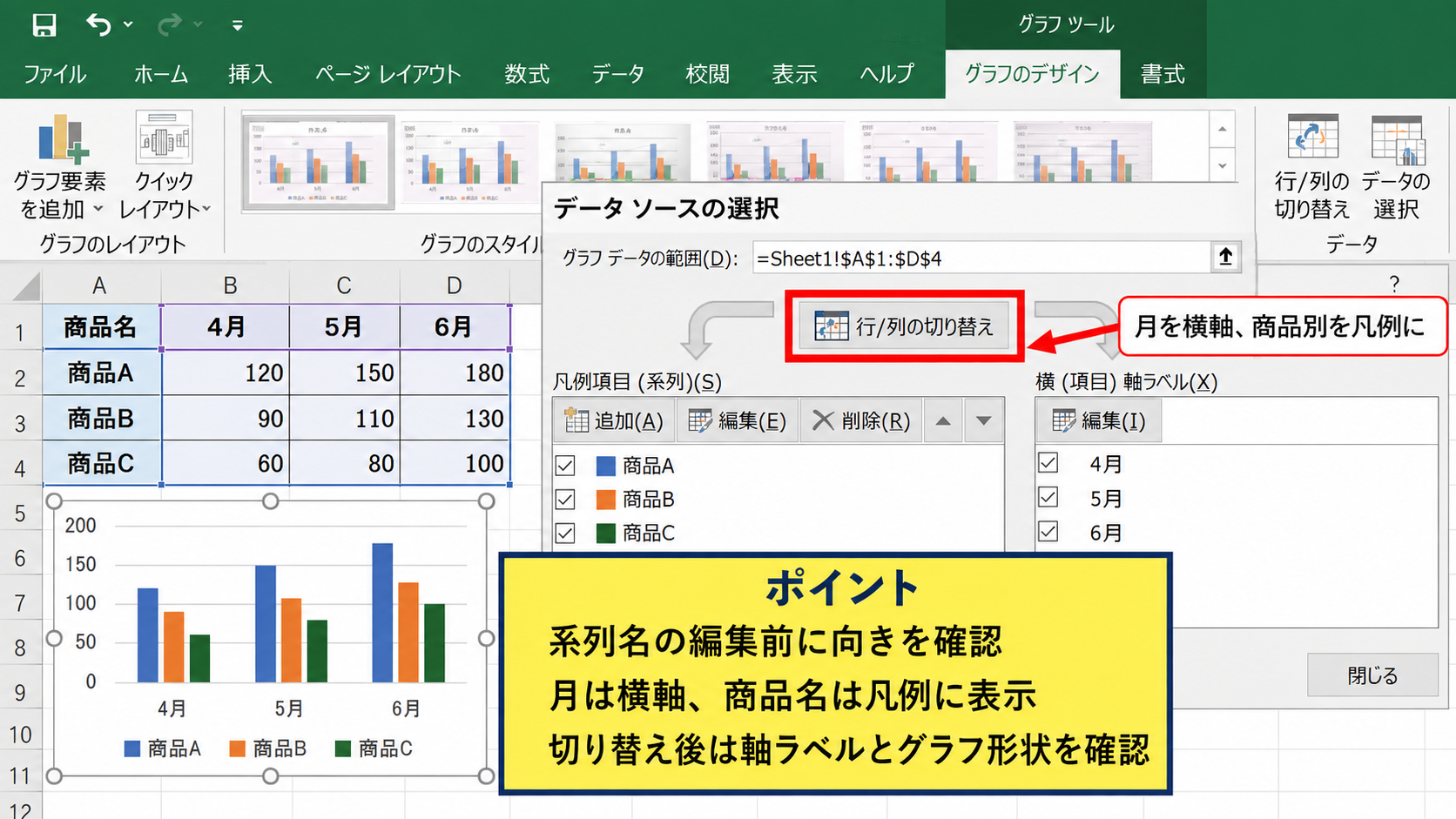Switch to the データ ribbon tab

click(618, 74)
